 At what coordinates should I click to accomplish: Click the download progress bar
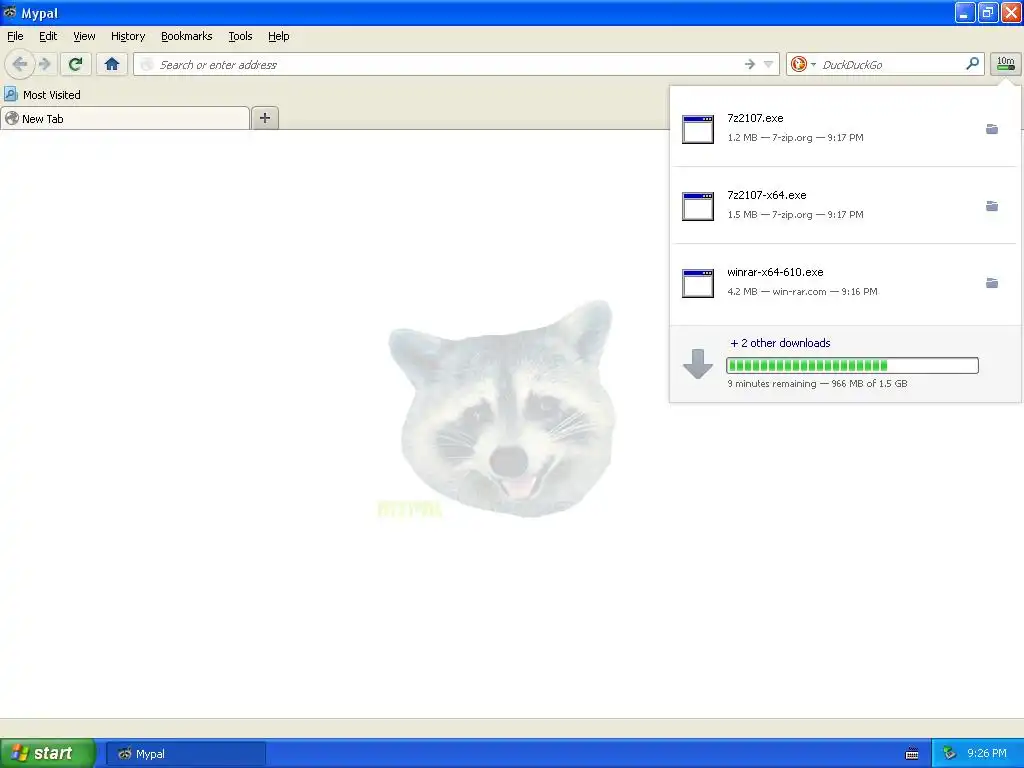(852, 365)
